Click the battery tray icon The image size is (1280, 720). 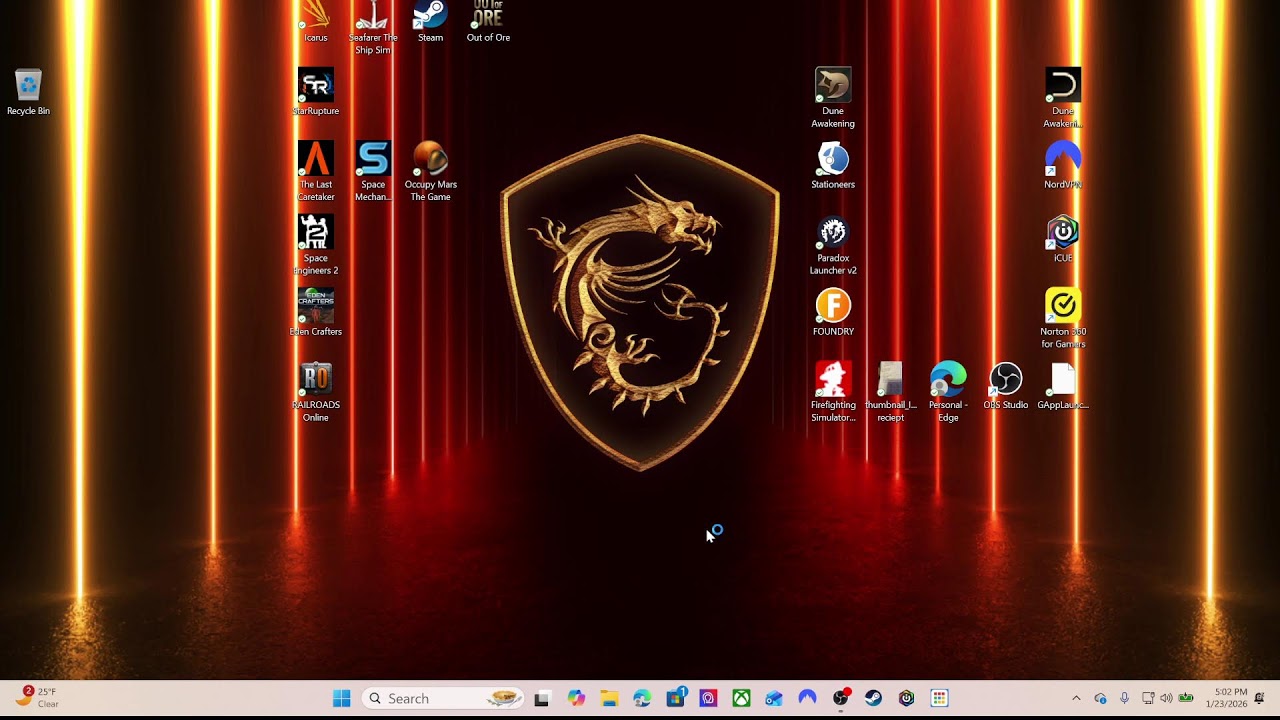coord(1186,698)
